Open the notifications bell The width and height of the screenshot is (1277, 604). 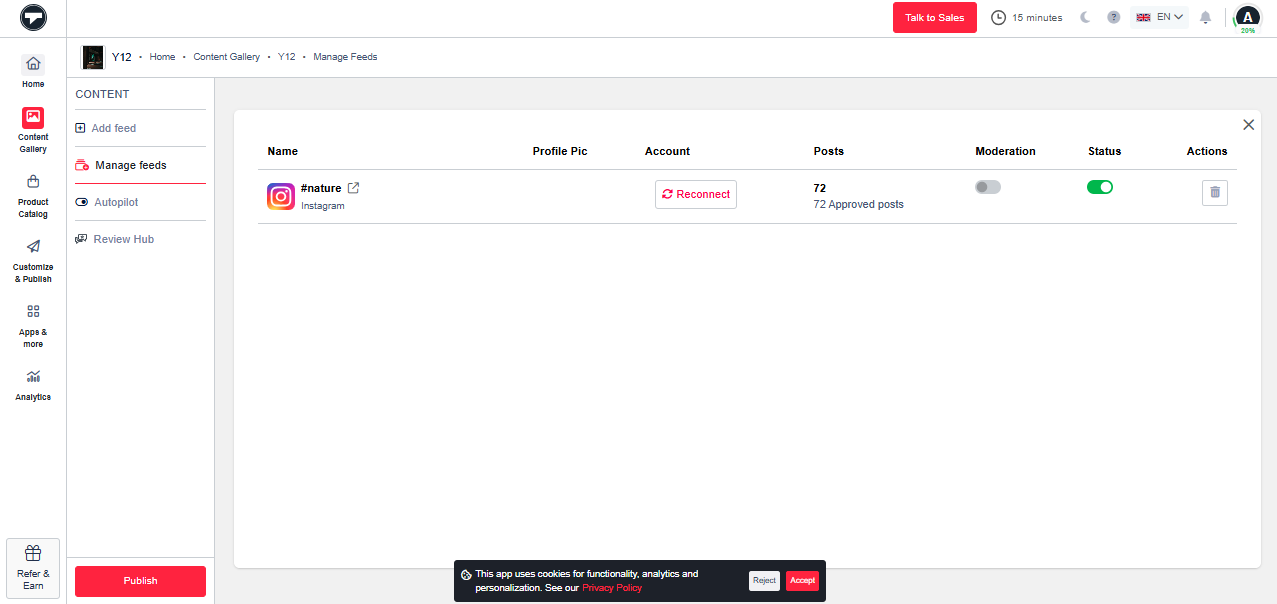pyautogui.click(x=1205, y=18)
